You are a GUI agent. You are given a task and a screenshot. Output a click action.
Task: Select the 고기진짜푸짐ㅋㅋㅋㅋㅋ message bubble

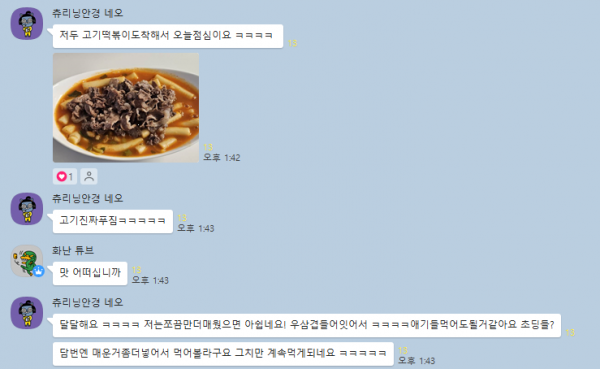(112, 221)
